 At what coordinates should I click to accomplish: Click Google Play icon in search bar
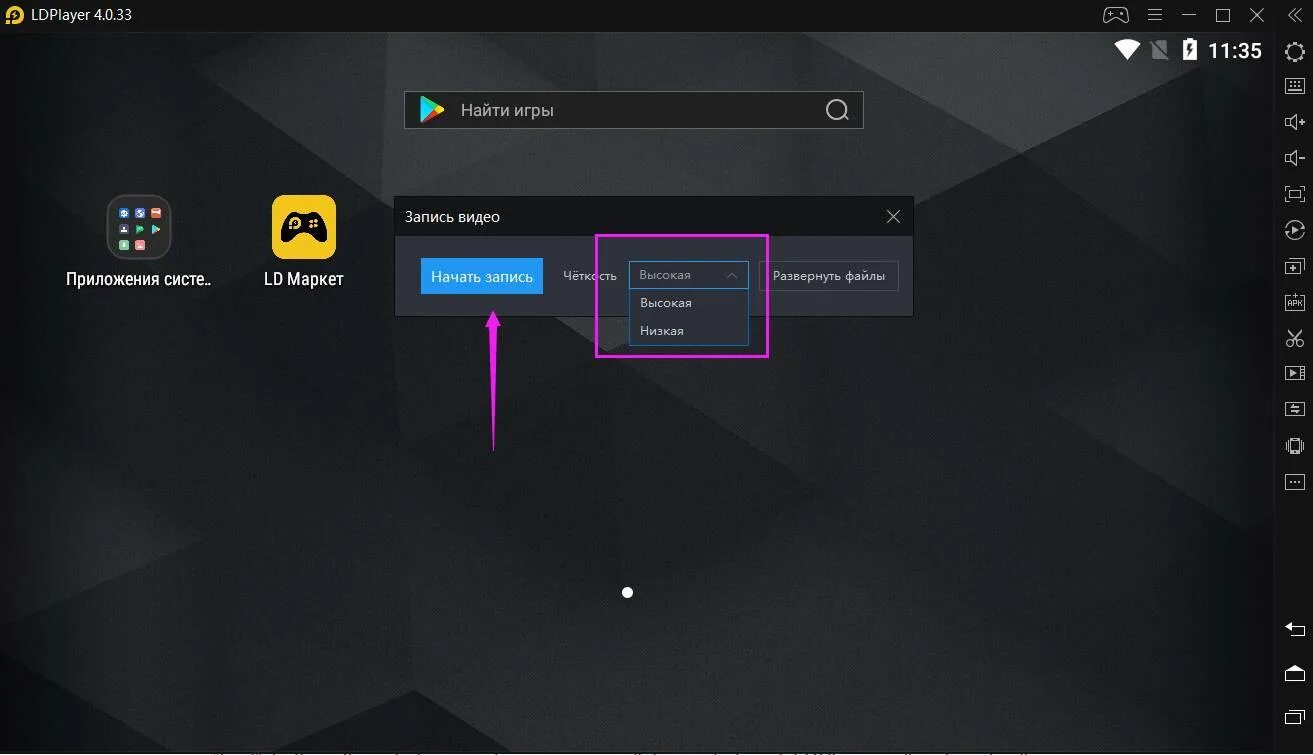(432, 110)
